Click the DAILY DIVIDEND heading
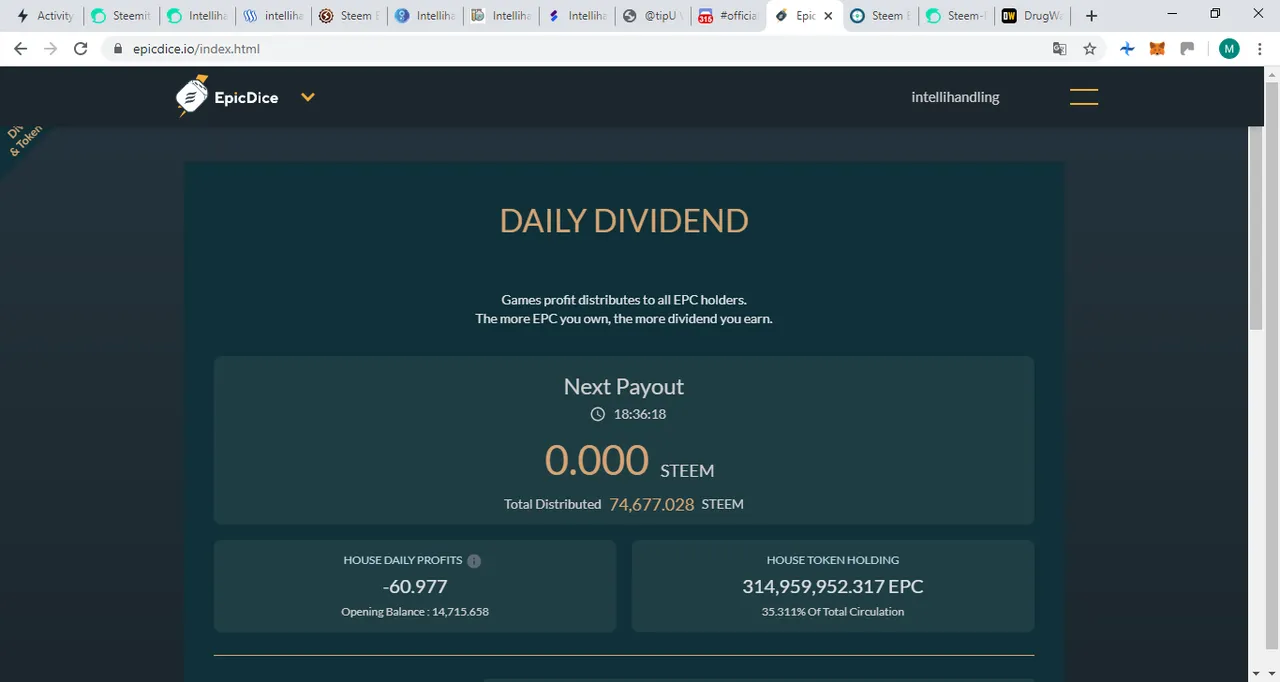Screen dimensions: 1280x682 (624, 221)
